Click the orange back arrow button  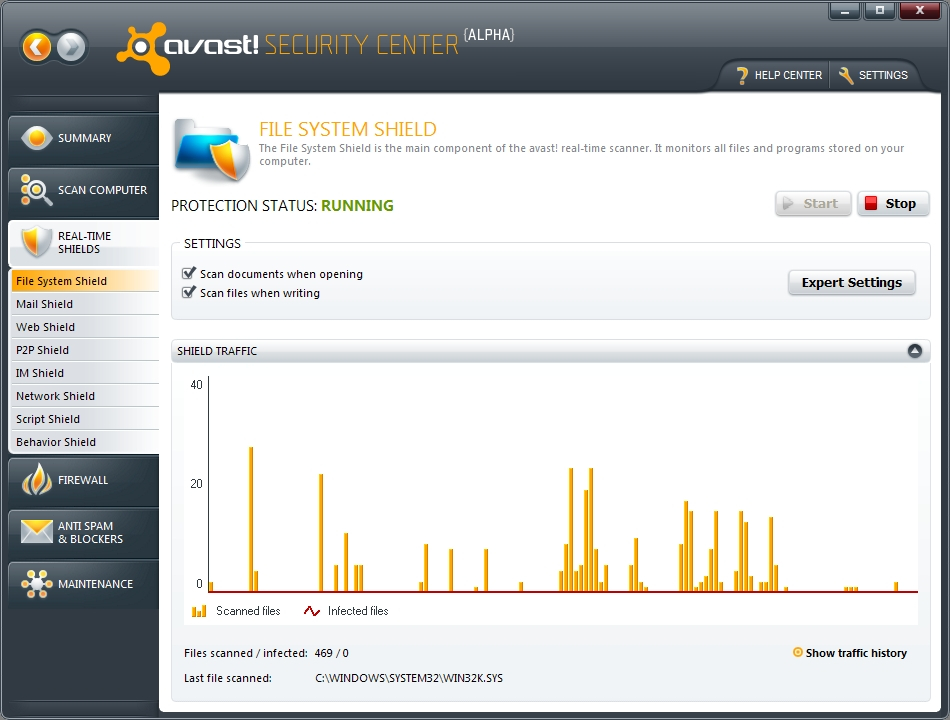(37, 46)
